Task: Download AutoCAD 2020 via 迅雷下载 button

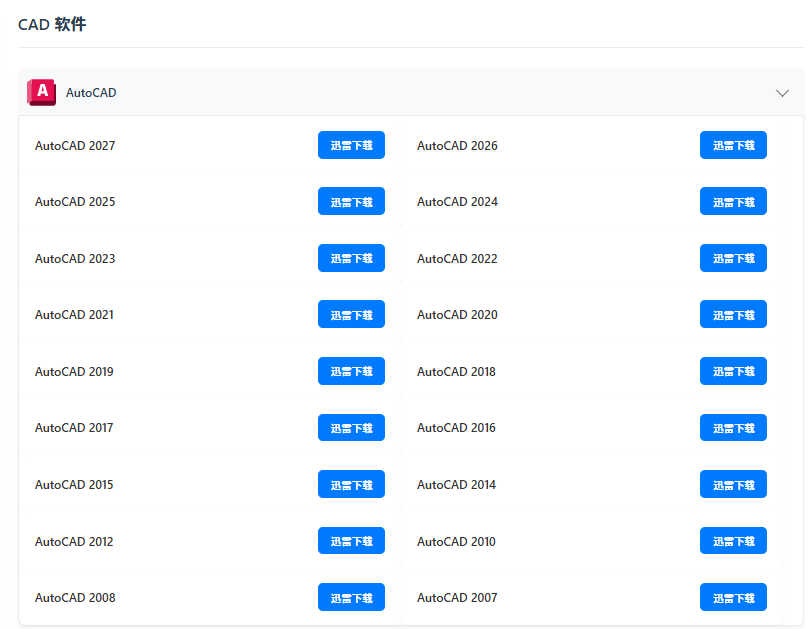Action: pos(733,314)
